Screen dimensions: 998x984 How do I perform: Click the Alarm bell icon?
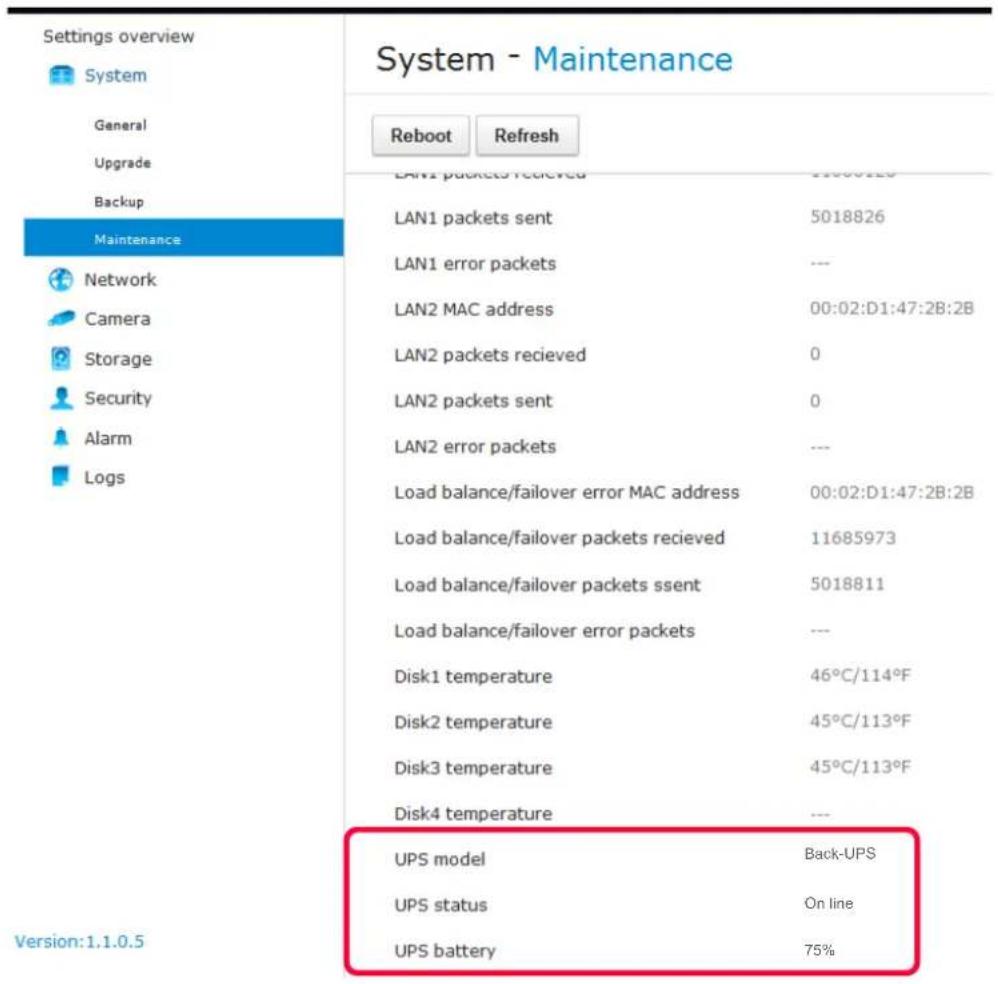[60, 438]
